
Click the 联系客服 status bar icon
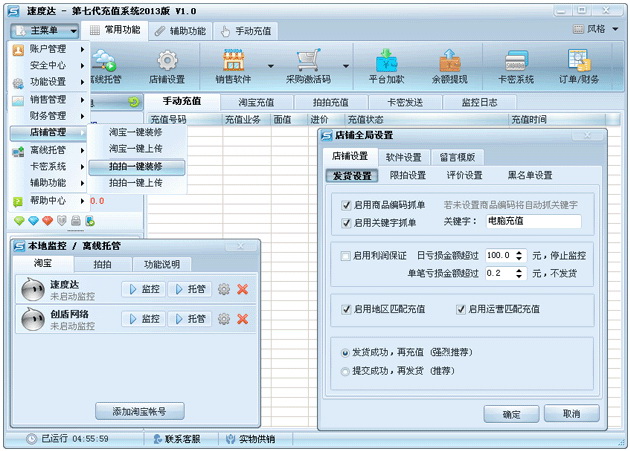click(158, 439)
